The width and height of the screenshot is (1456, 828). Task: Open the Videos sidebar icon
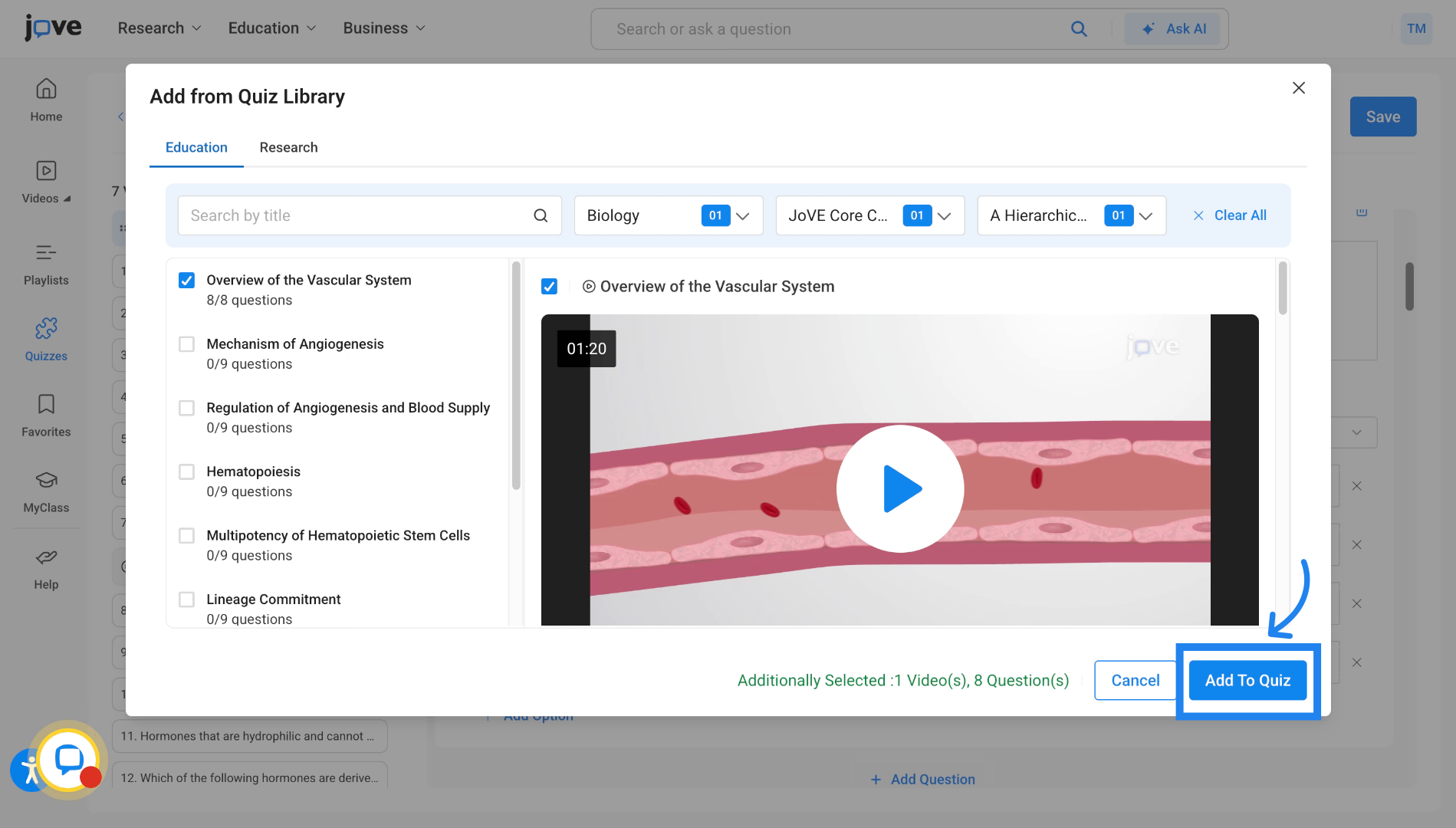point(46,171)
